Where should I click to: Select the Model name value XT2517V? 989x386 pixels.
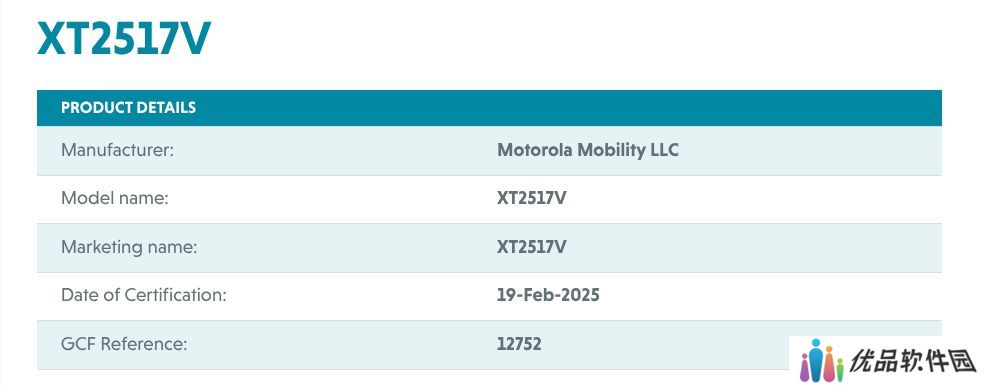click(x=532, y=198)
